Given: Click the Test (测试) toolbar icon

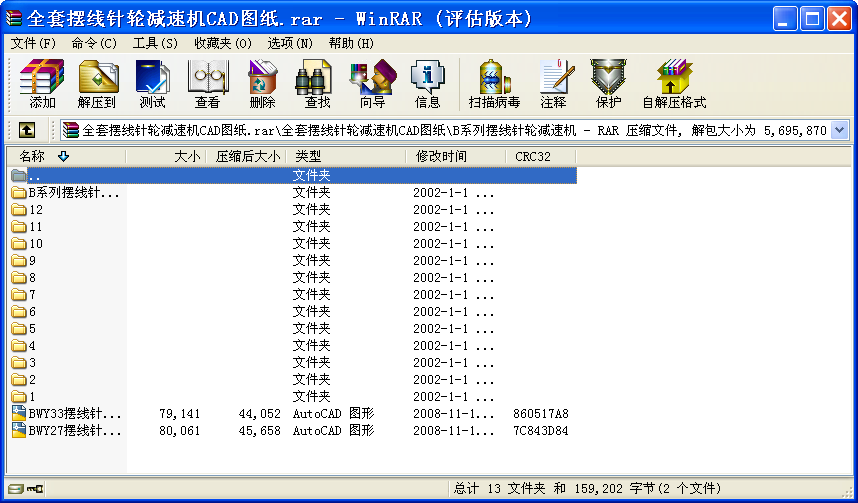Looking at the screenshot, I should click(x=152, y=84).
